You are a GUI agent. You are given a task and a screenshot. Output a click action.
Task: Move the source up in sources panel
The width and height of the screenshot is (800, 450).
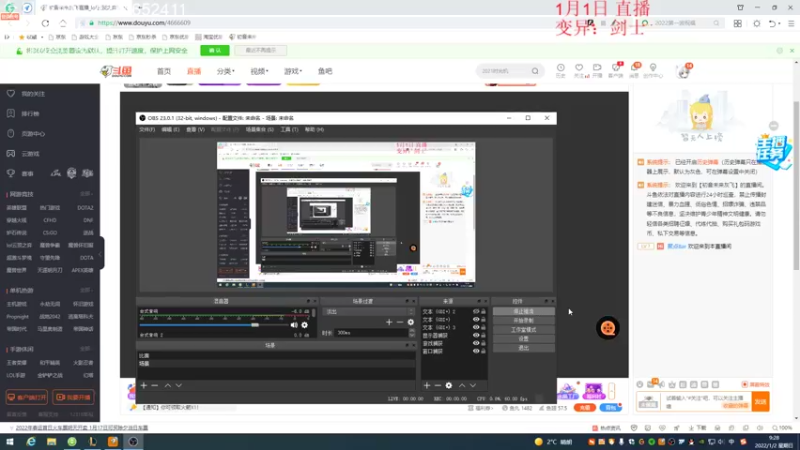462,386
